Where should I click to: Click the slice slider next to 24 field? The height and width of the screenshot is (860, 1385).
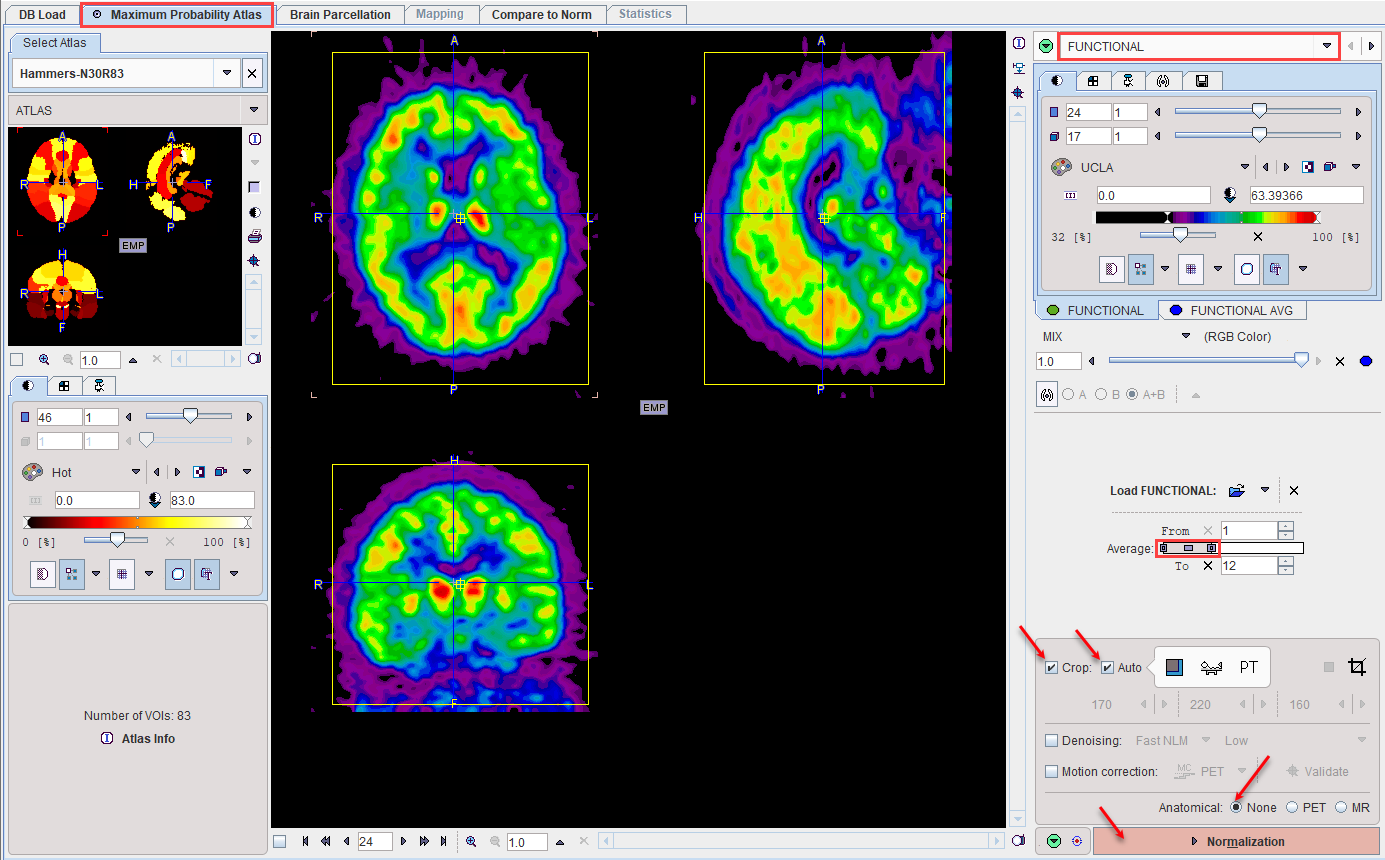1258,112
